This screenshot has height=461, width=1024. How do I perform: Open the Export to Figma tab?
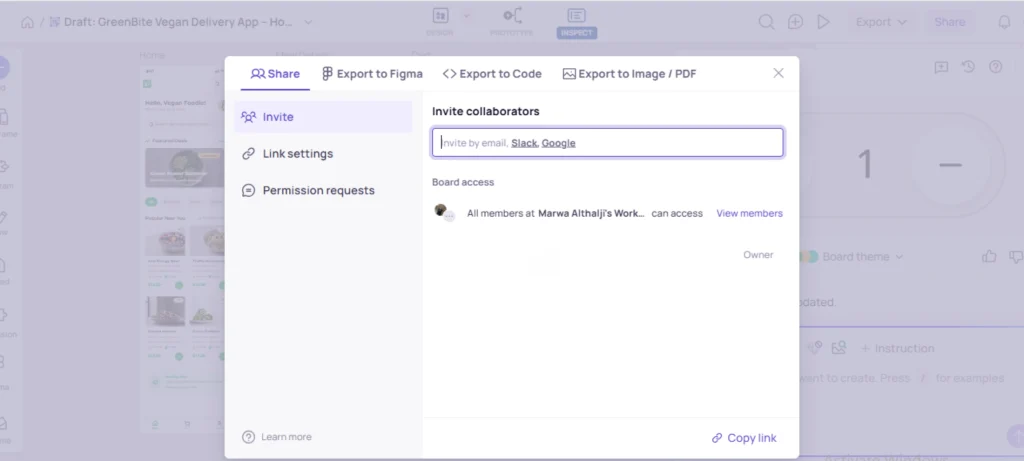click(372, 74)
